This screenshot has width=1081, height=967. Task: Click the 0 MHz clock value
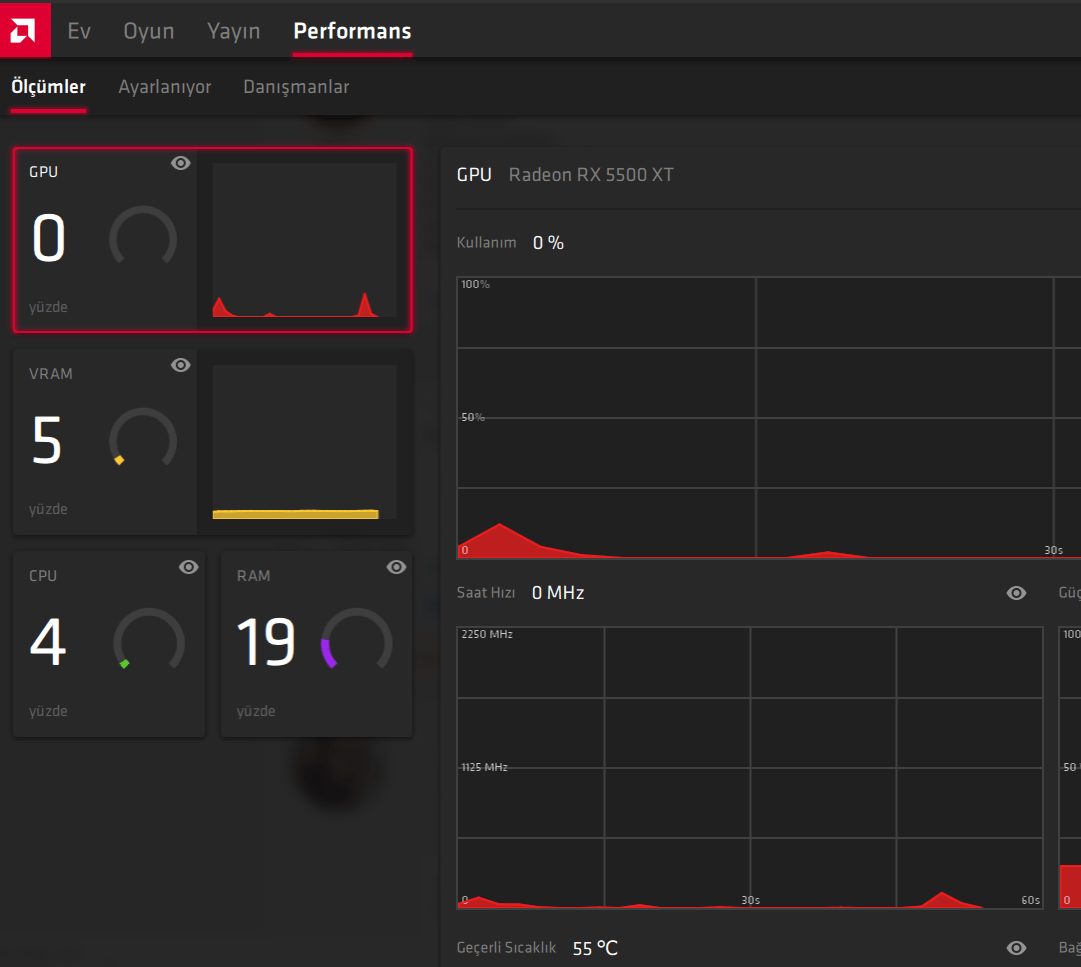click(x=558, y=593)
